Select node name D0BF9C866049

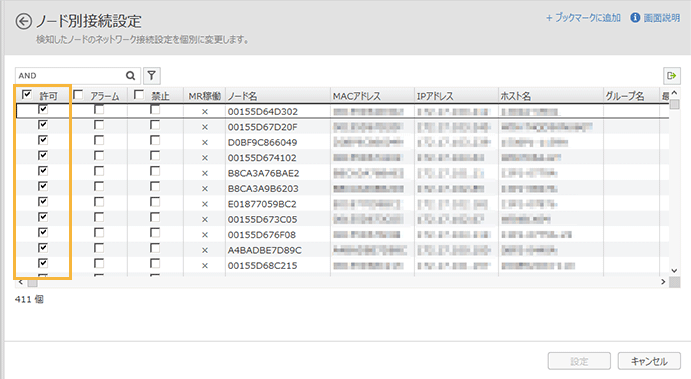[262, 143]
